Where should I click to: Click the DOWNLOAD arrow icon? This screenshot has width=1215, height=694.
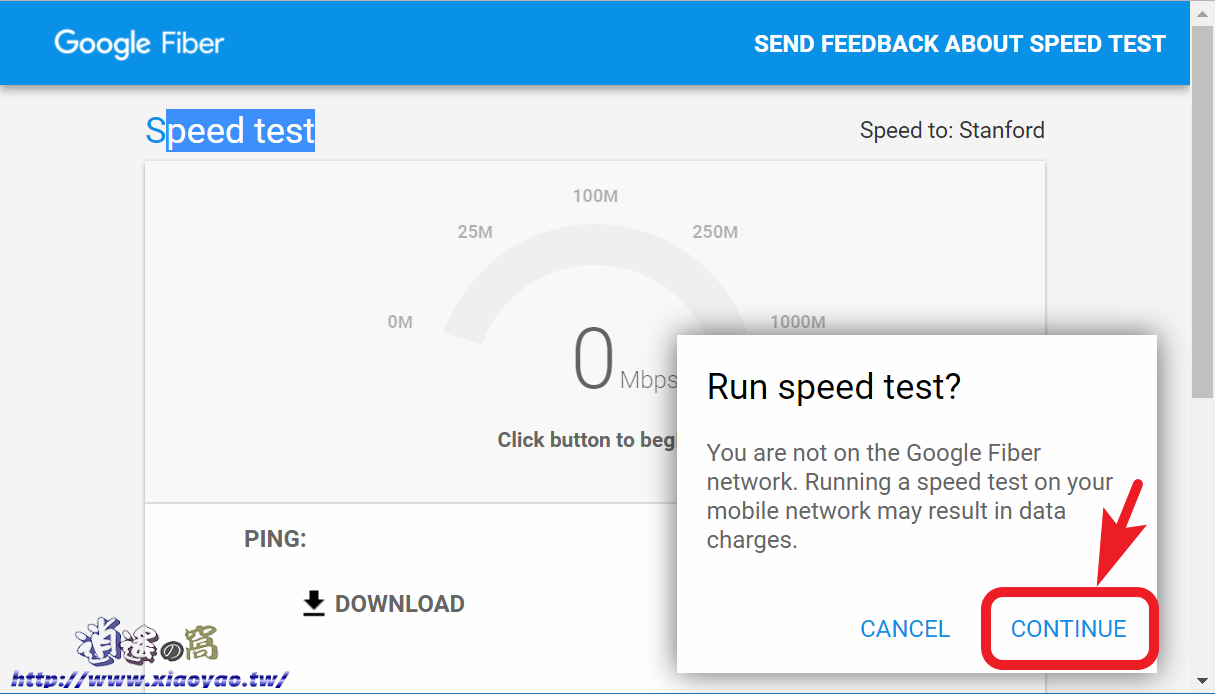click(315, 603)
